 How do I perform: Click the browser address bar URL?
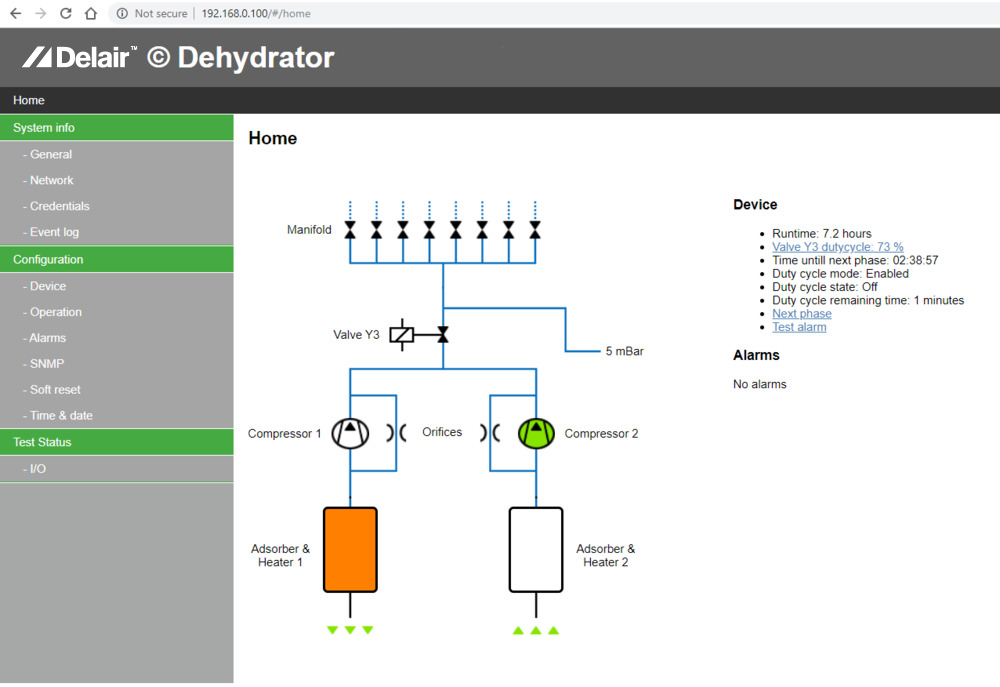click(x=256, y=13)
